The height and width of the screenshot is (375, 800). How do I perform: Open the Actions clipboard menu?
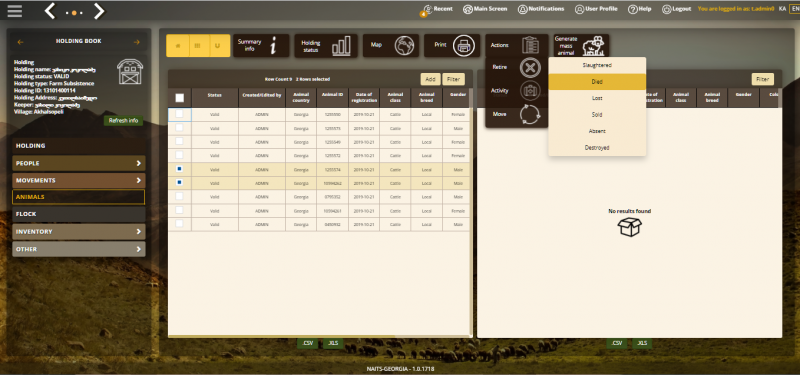516,45
